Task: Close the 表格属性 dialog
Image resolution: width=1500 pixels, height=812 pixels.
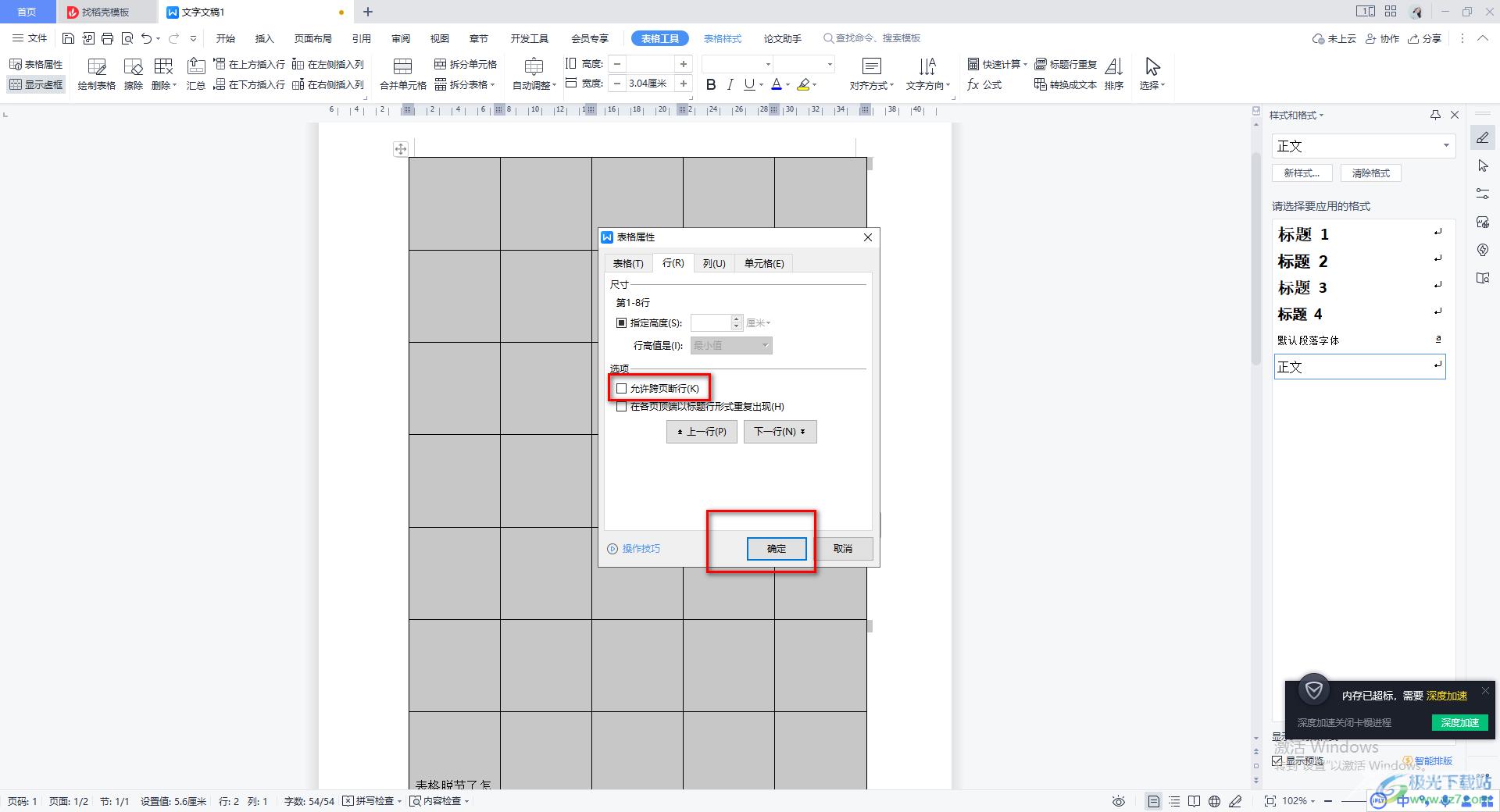Action: (868, 237)
